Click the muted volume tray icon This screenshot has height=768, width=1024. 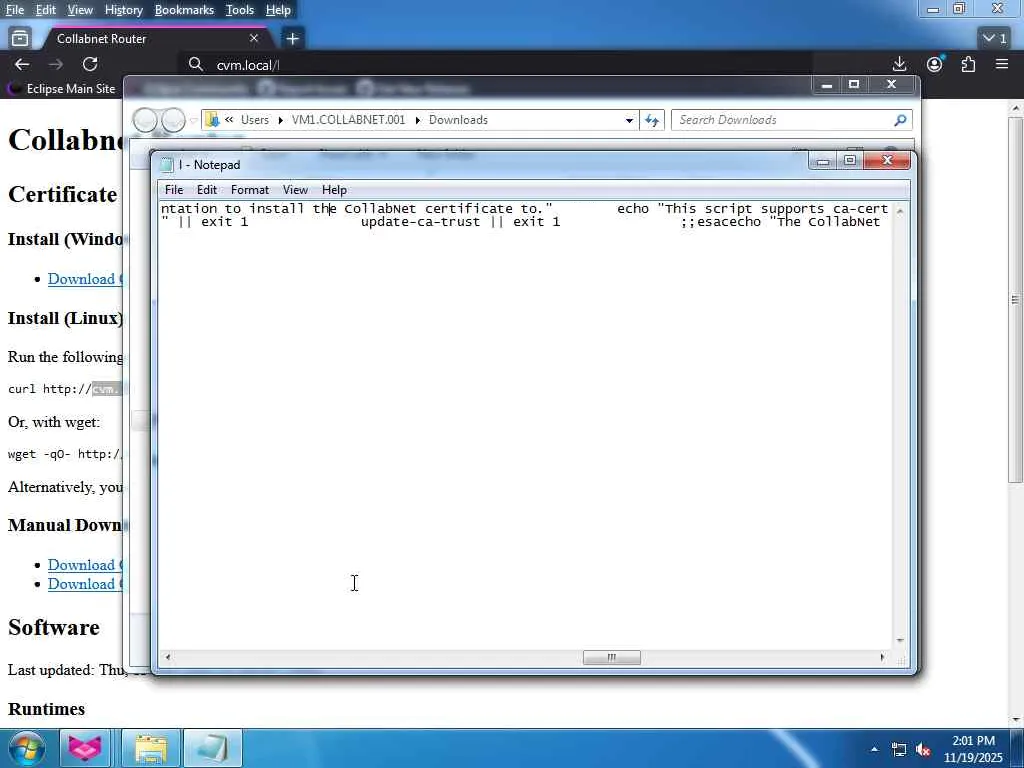point(923,750)
